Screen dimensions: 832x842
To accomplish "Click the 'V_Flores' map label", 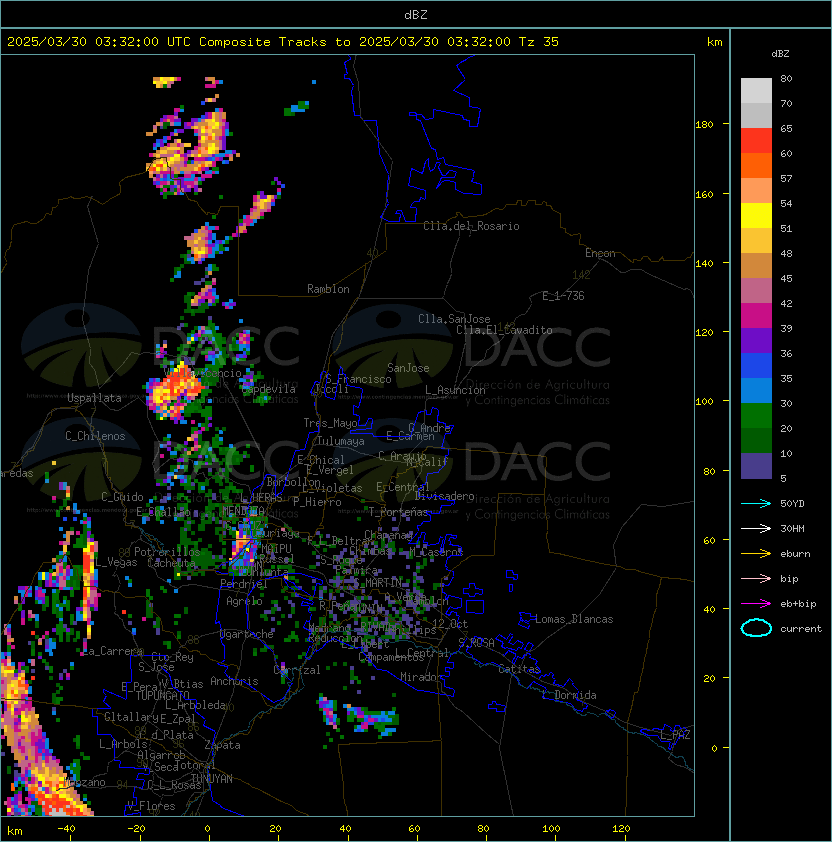I will coord(151,807).
